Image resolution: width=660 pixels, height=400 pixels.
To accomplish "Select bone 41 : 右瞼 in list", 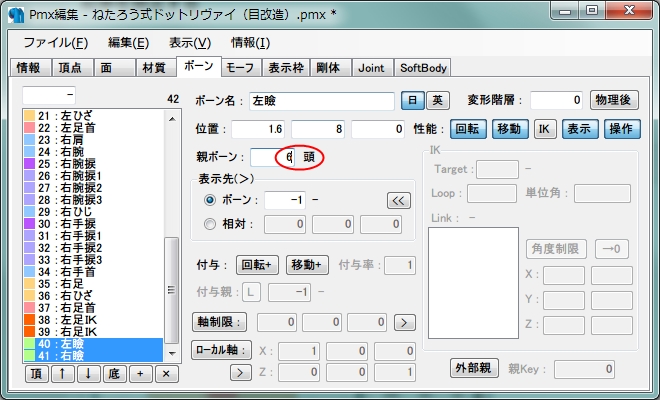I will [93, 356].
